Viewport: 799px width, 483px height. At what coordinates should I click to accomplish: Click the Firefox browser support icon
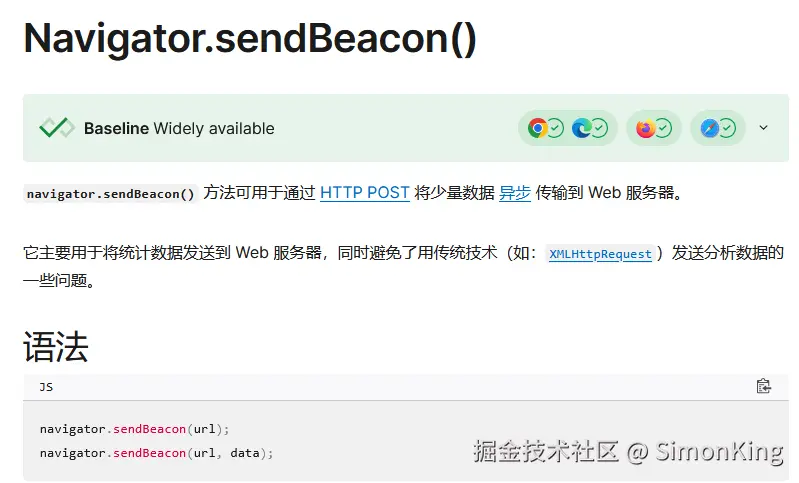645,128
